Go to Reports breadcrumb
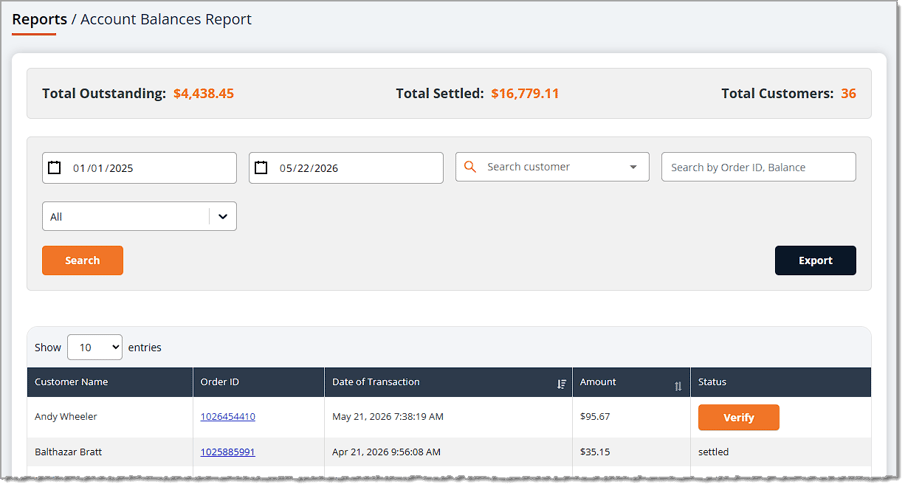 (x=39, y=19)
